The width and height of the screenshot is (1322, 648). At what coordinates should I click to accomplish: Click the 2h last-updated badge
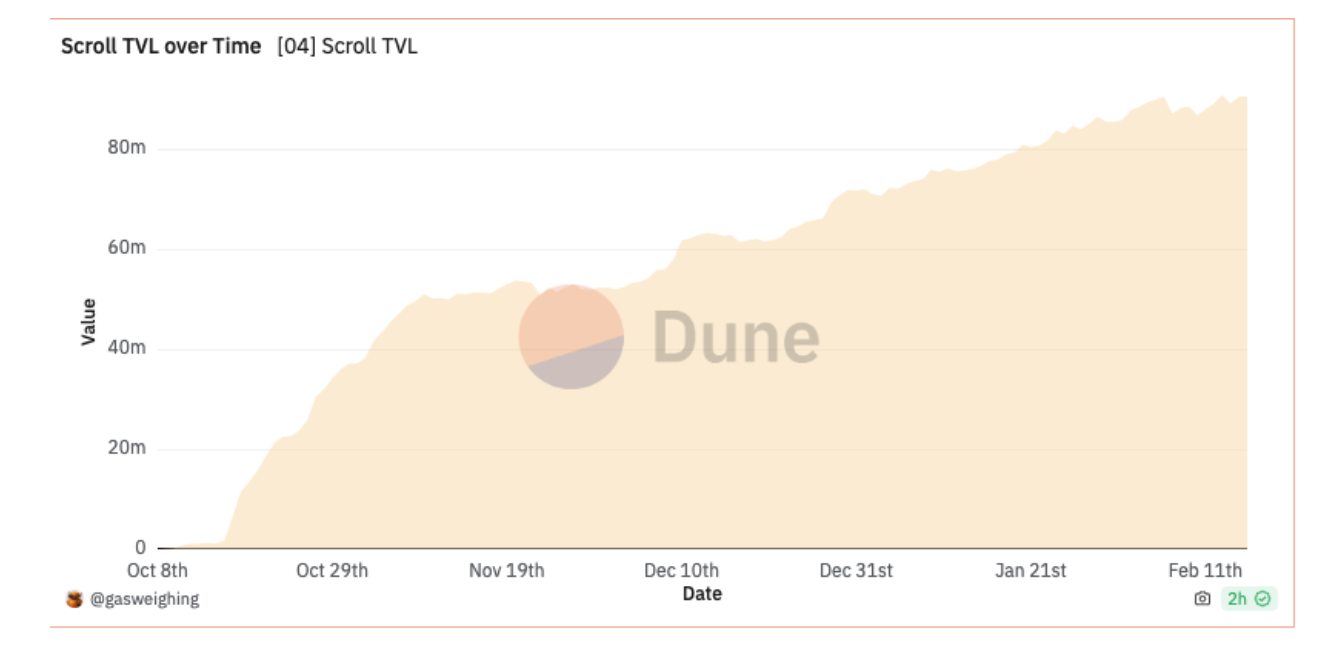pyautogui.click(x=1237, y=599)
